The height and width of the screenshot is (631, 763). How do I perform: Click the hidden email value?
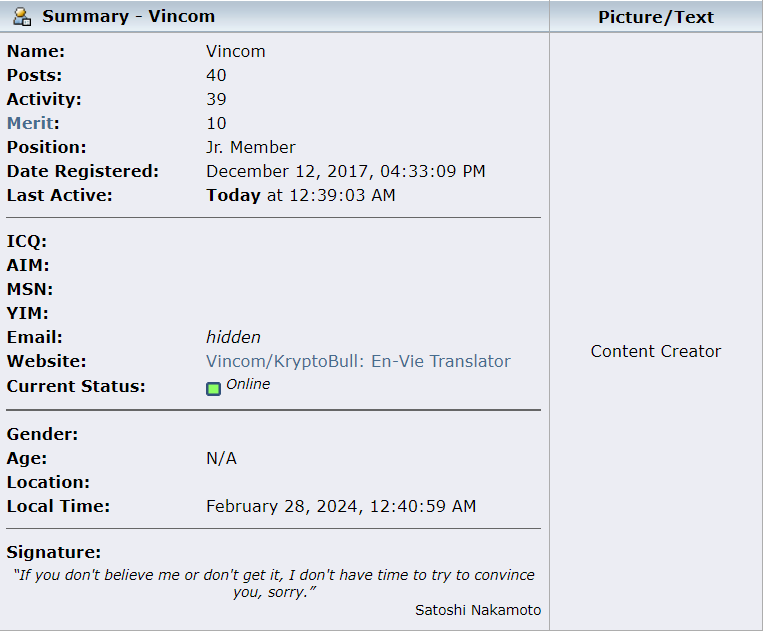[234, 337]
